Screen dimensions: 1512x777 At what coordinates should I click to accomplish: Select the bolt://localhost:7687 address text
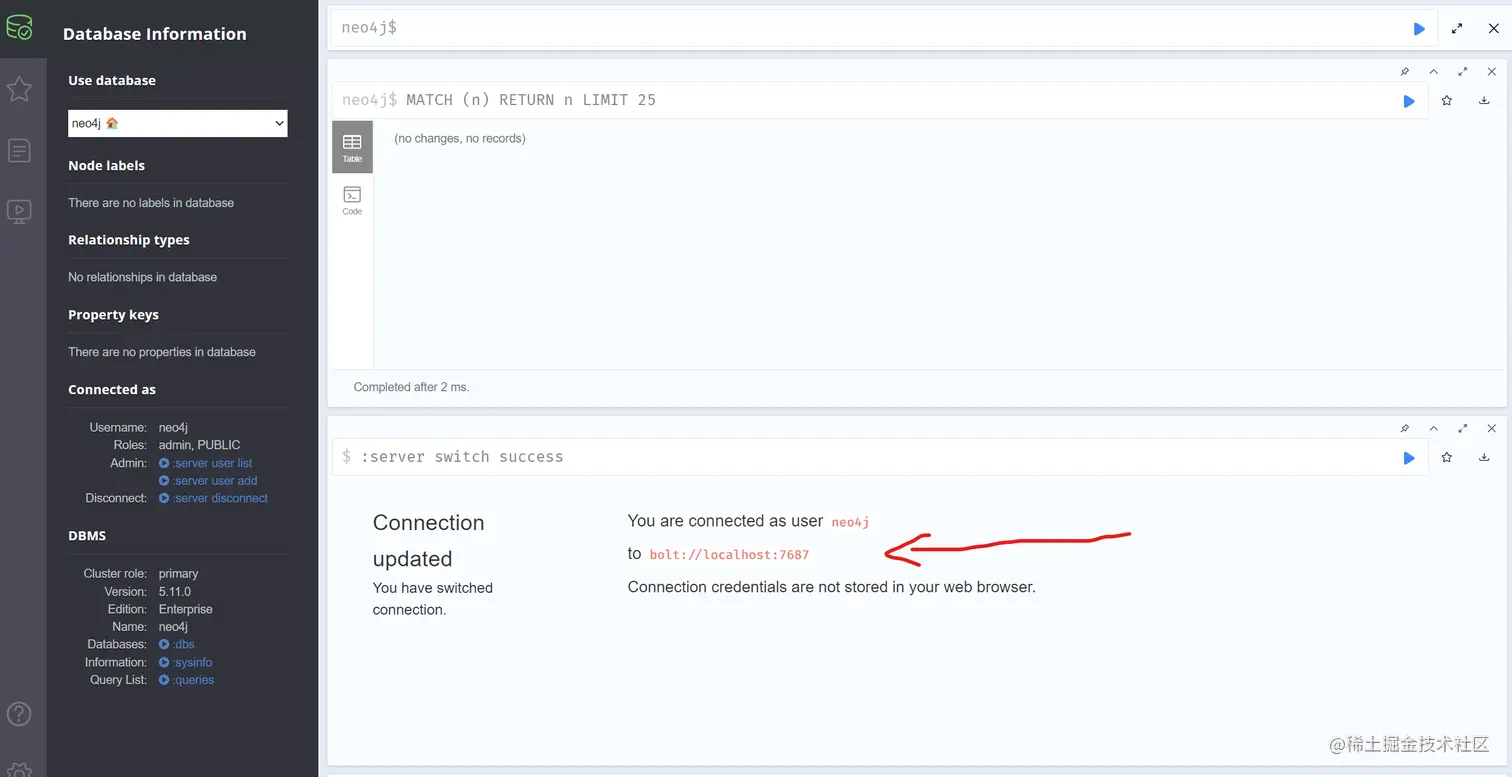(x=729, y=555)
